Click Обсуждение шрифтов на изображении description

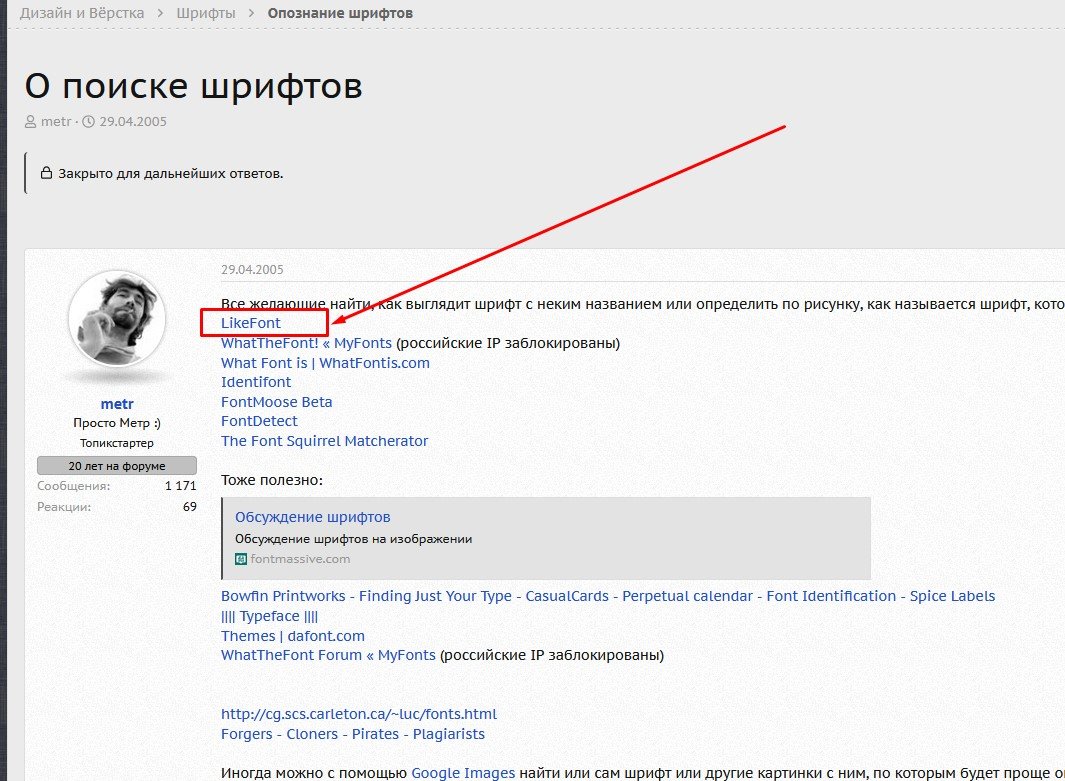coord(353,539)
